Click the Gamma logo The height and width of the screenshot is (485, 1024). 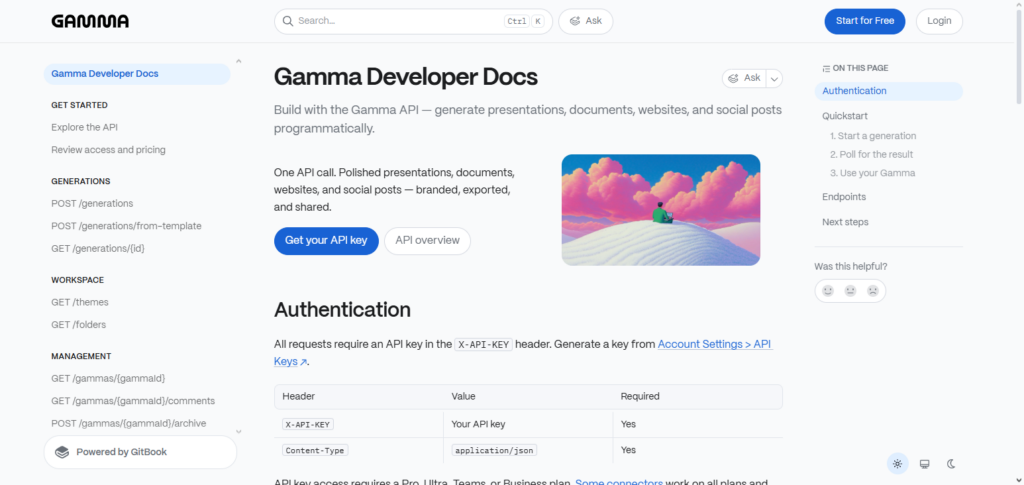pyautogui.click(x=90, y=21)
